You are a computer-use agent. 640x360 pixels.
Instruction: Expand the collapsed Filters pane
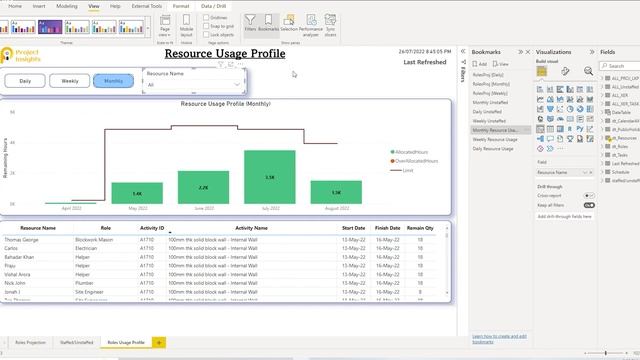463,51
